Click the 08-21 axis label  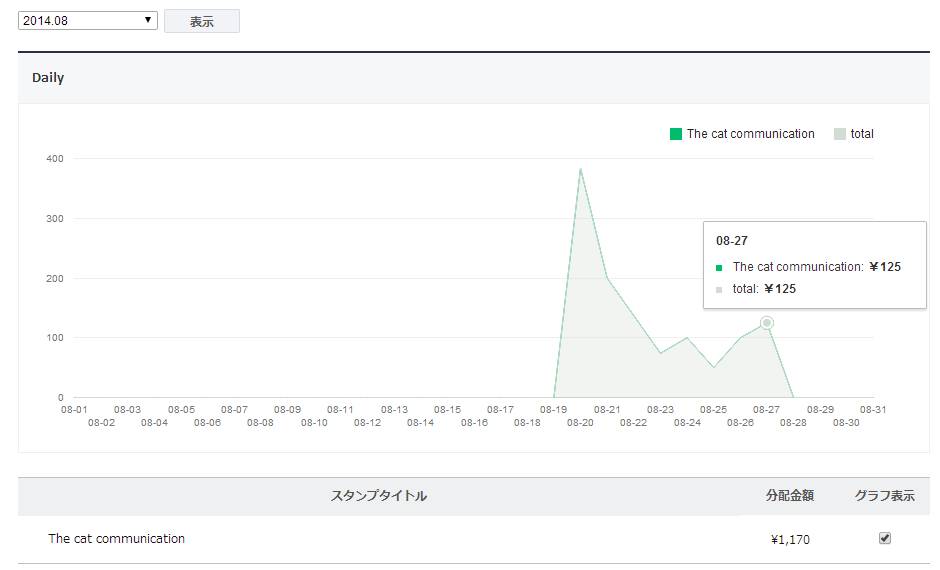pos(607,410)
